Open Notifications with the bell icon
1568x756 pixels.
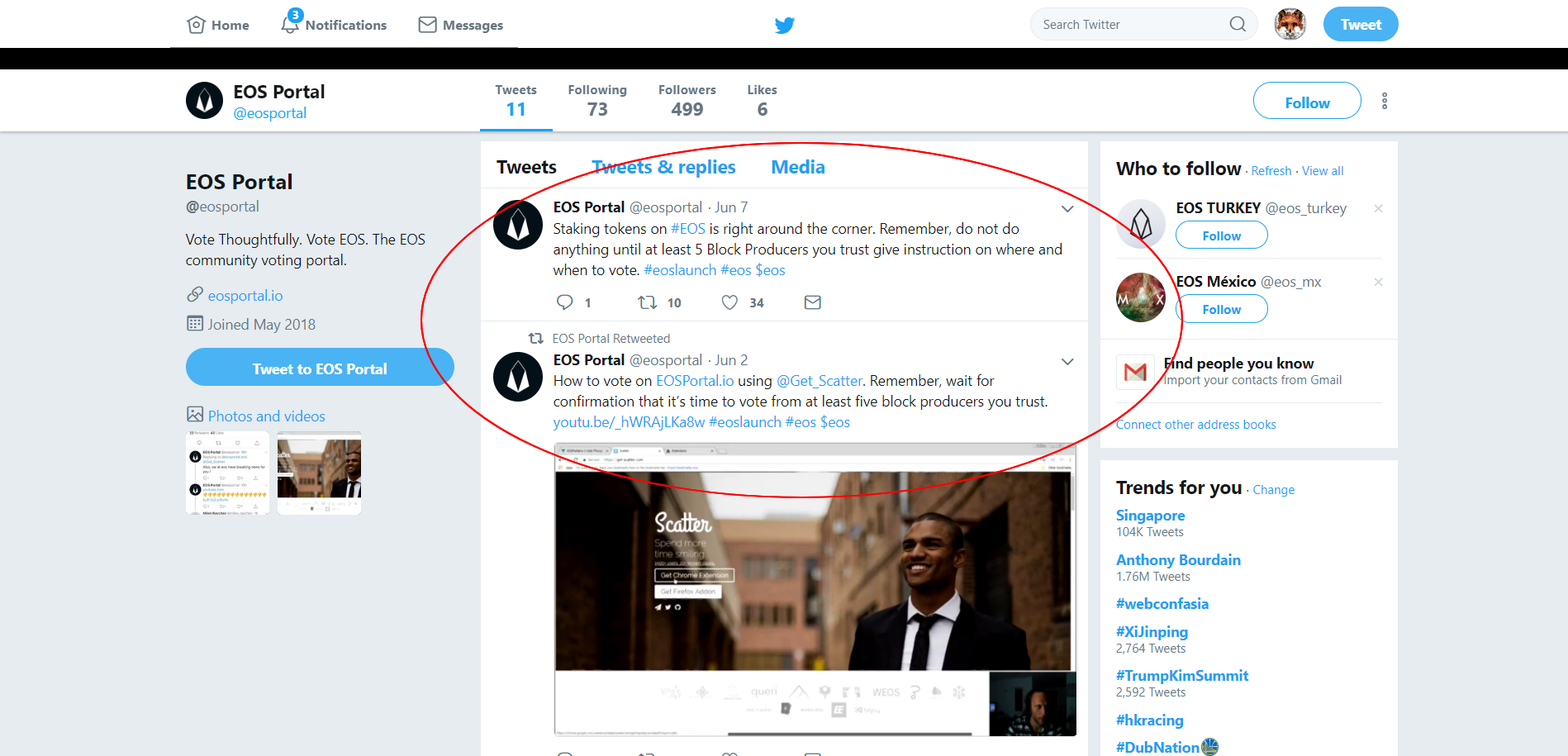[x=334, y=23]
